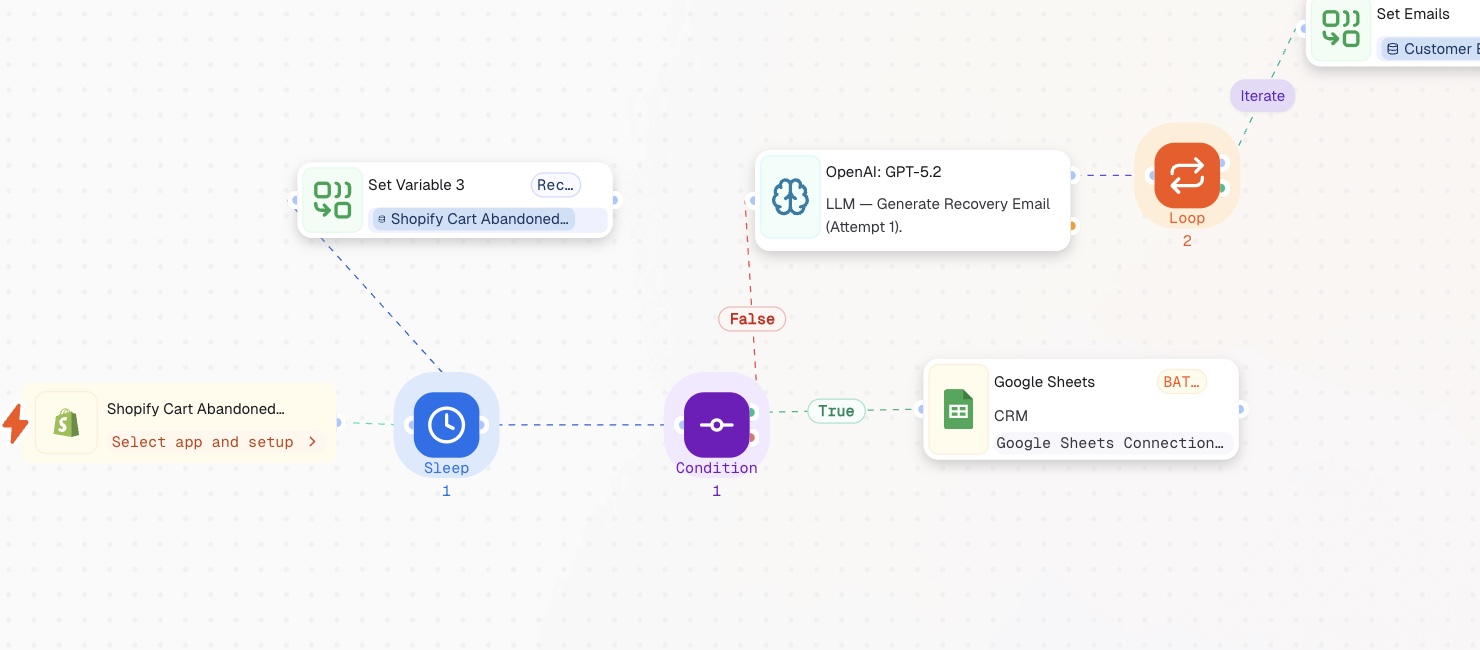Open the OpenAI brain icon
The height and width of the screenshot is (650, 1480).
790,197
